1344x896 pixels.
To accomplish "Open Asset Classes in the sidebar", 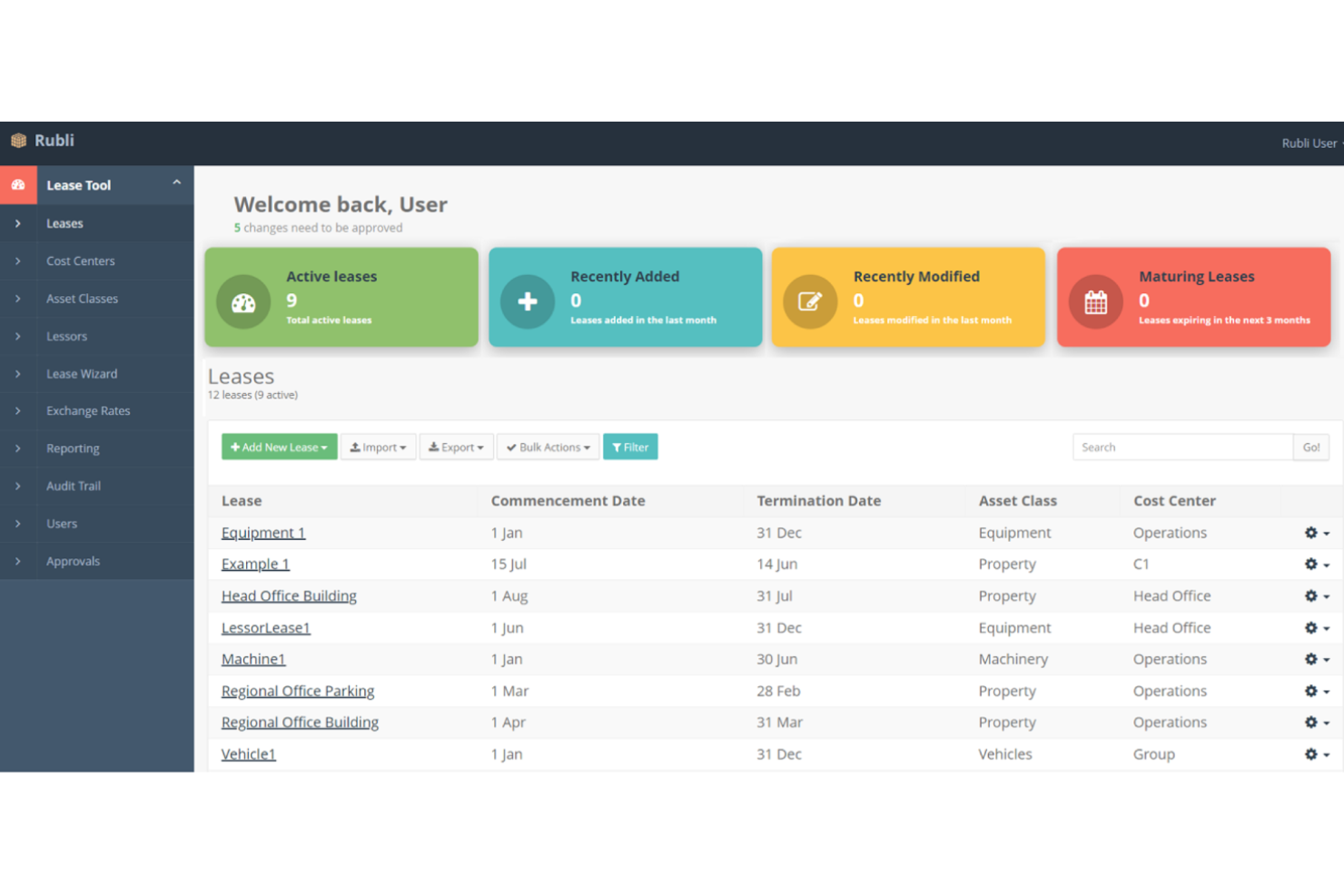I will coord(82,299).
